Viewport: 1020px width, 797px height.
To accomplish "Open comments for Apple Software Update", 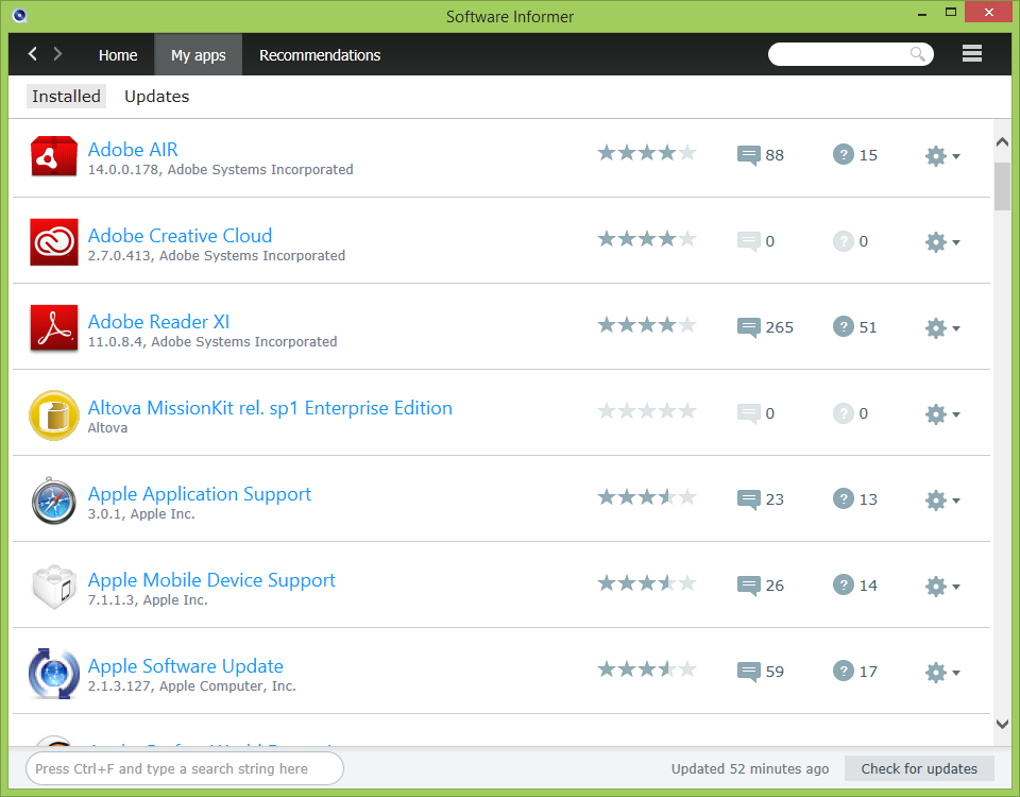I will pos(760,671).
